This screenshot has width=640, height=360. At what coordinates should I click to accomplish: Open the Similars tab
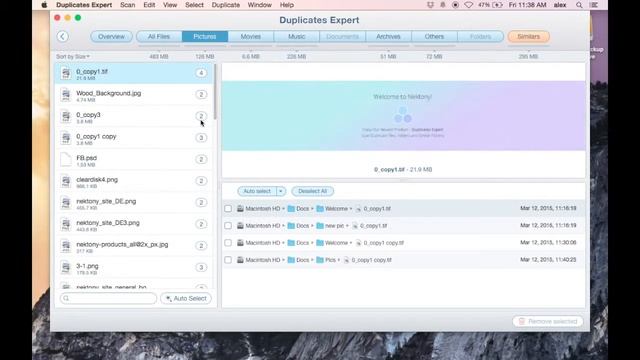[x=529, y=36]
